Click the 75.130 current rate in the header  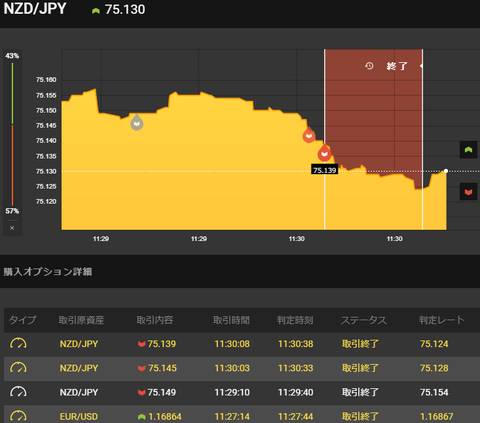pyautogui.click(x=125, y=10)
